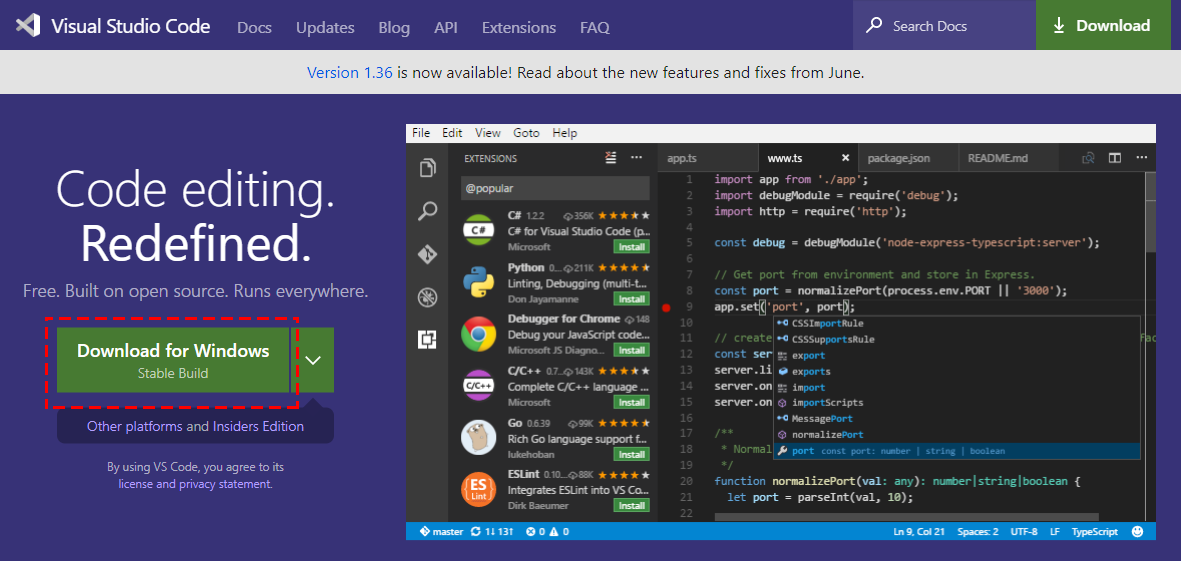
Task: Open the editor ellipsis more actions menu
Action: [x=1142, y=158]
